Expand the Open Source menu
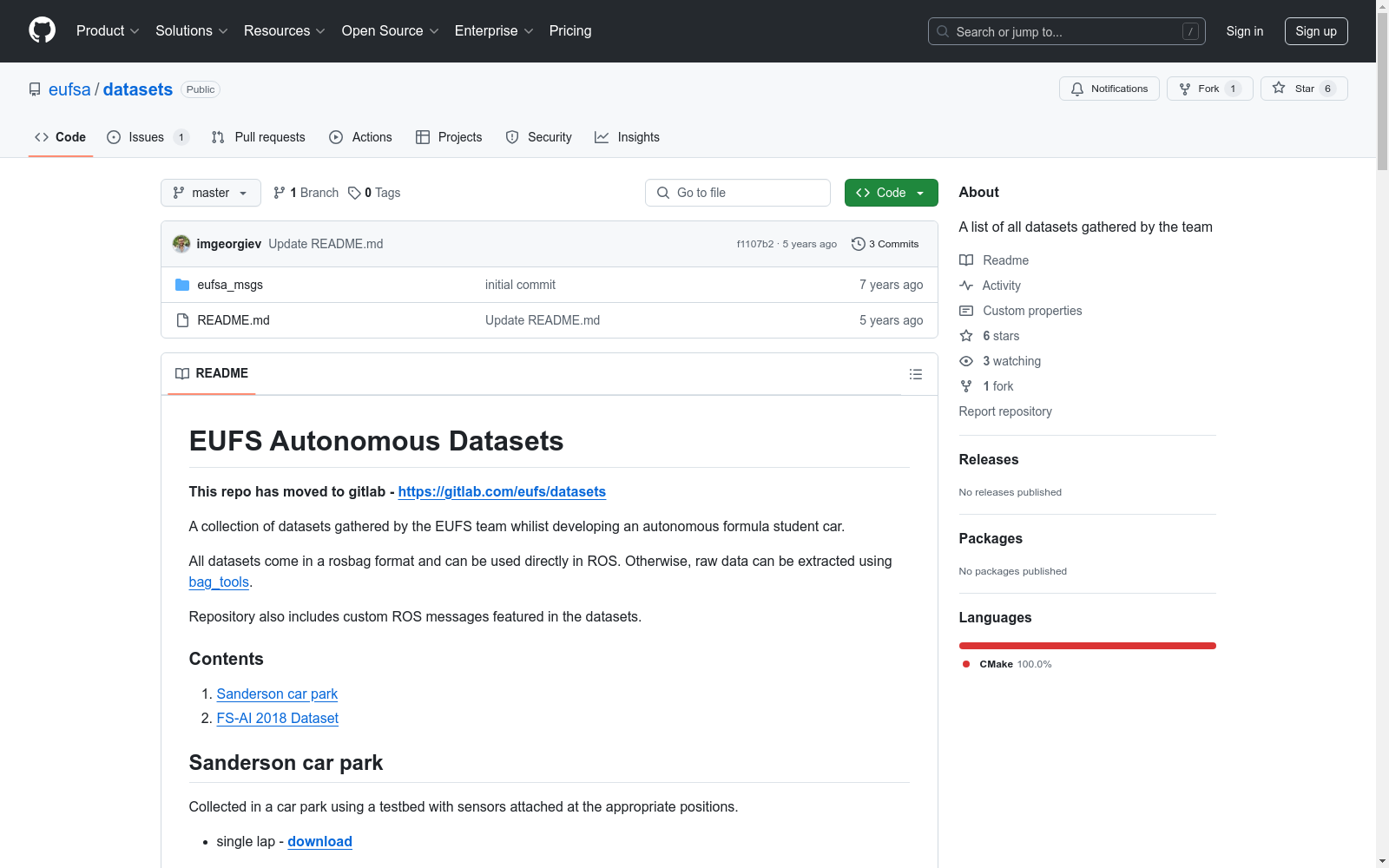 (x=391, y=31)
